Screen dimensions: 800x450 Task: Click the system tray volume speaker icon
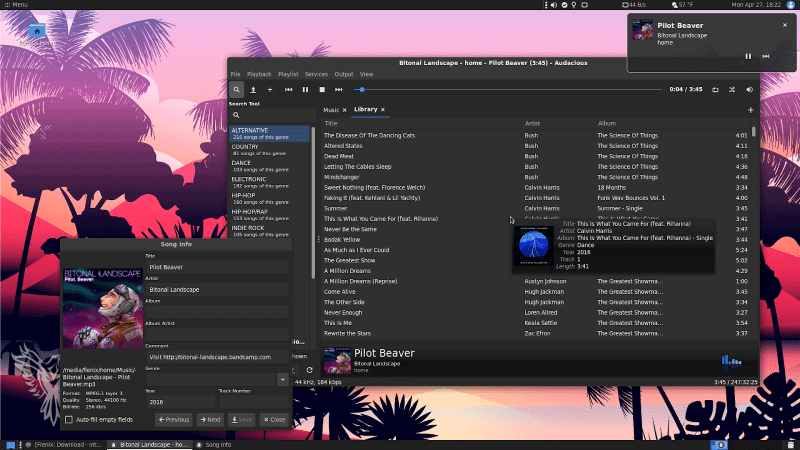click(x=554, y=5)
